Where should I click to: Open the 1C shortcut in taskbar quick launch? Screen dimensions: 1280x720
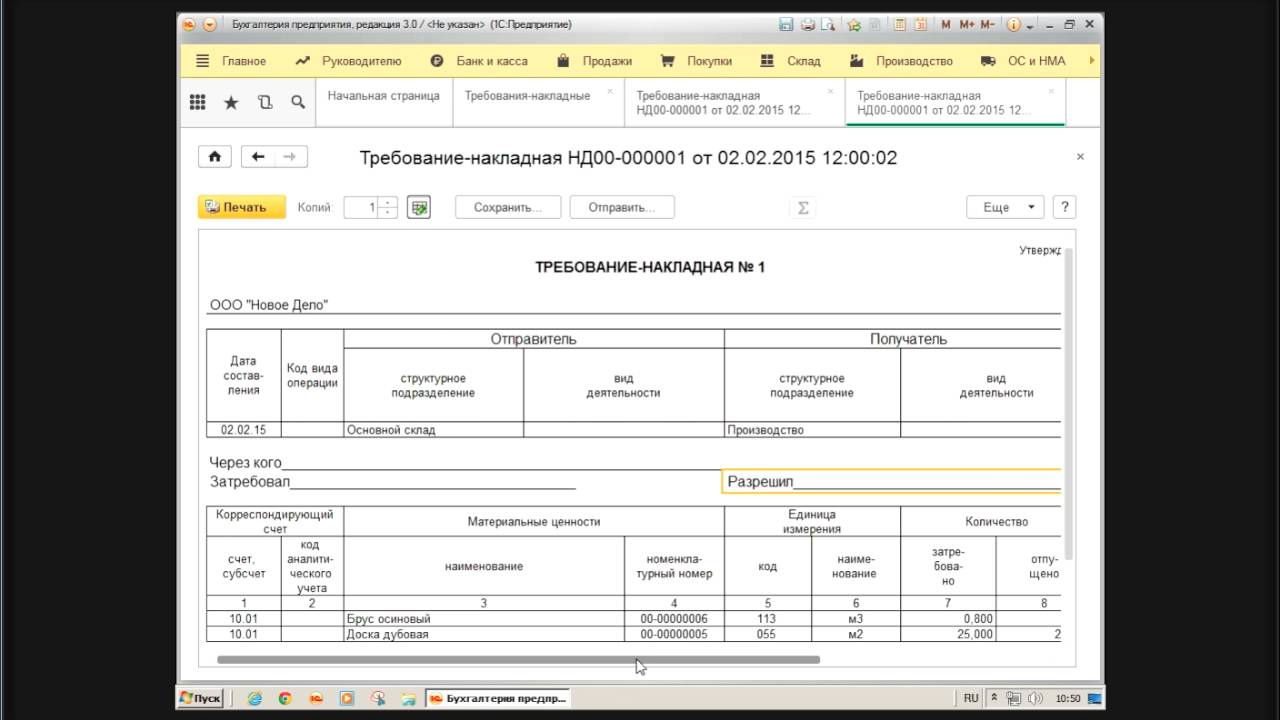[316, 698]
